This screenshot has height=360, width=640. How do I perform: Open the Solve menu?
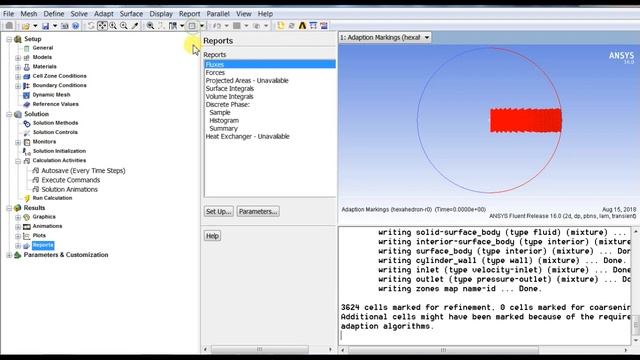tap(79, 14)
